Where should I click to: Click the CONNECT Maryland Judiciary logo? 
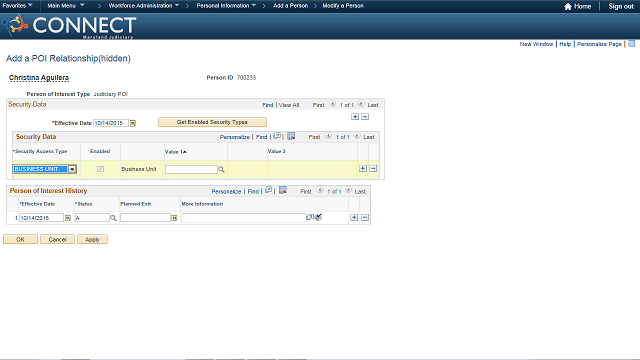69,27
